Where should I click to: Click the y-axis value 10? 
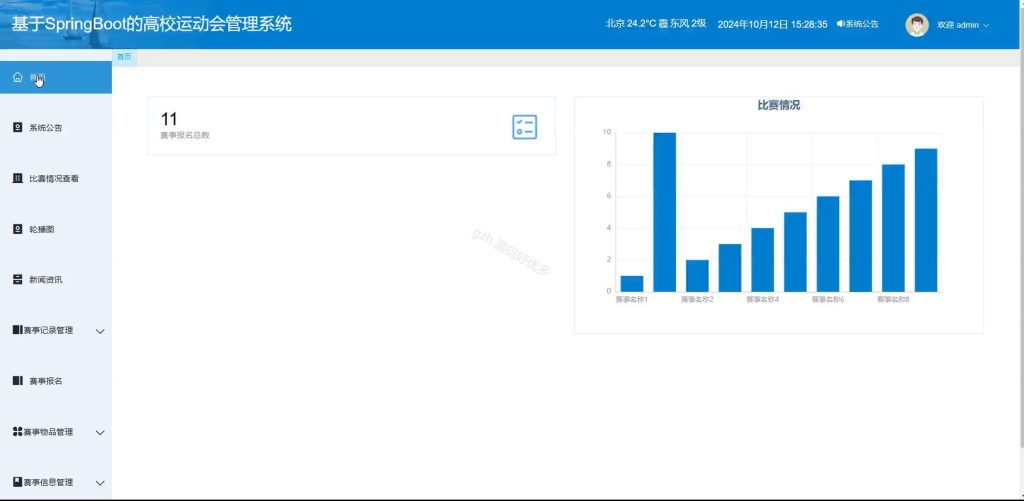point(607,133)
